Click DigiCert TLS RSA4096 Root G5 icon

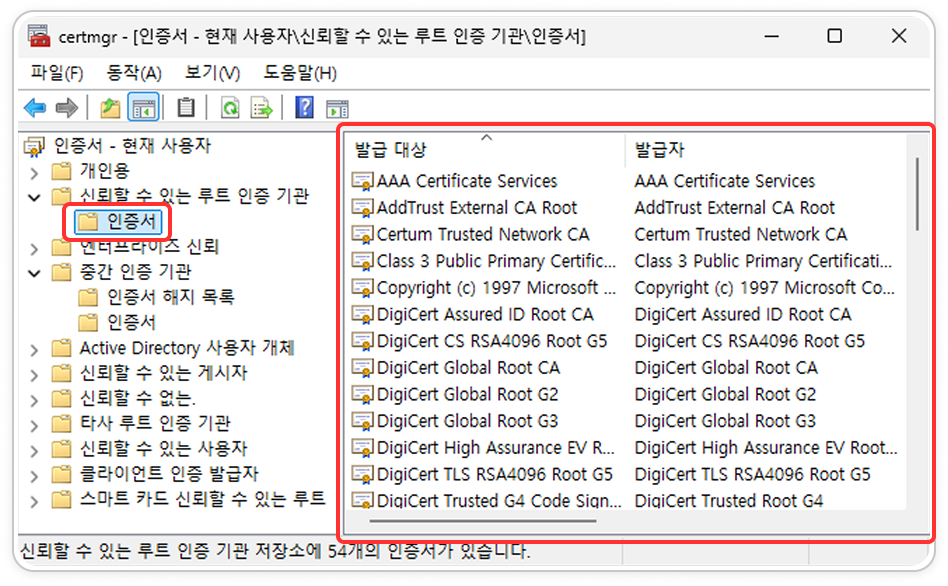tap(362, 474)
